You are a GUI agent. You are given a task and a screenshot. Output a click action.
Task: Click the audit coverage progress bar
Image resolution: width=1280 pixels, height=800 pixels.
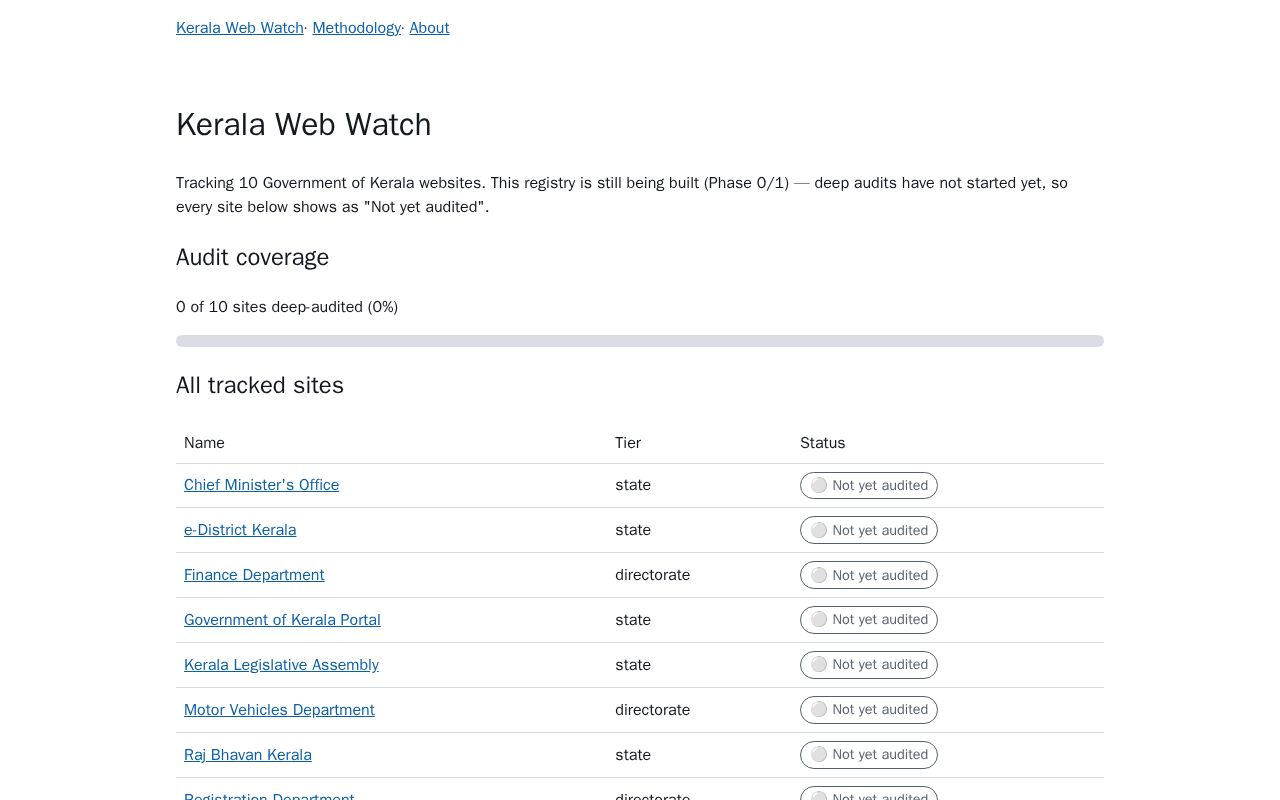click(640, 341)
